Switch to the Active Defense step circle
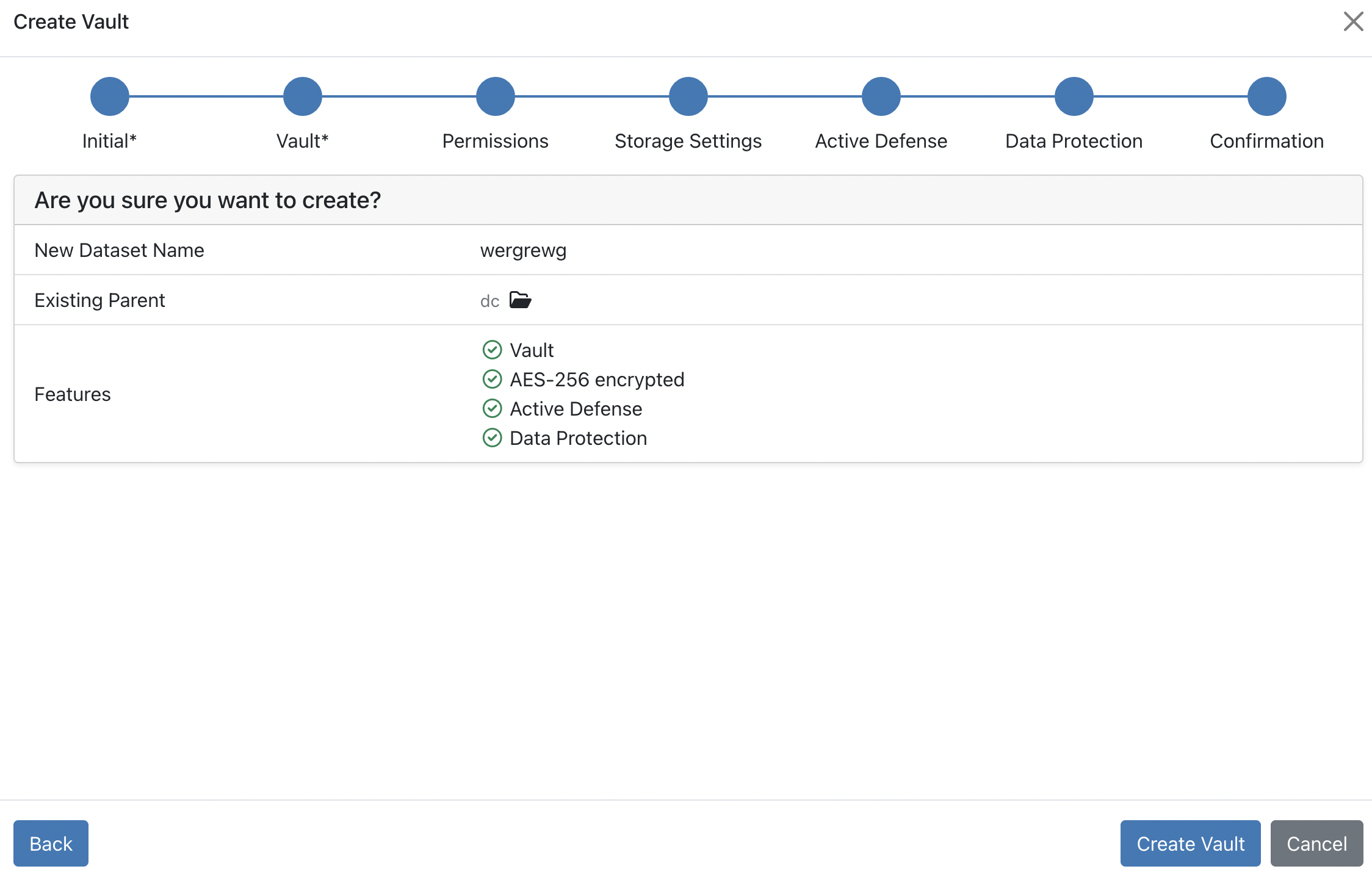 click(881, 96)
